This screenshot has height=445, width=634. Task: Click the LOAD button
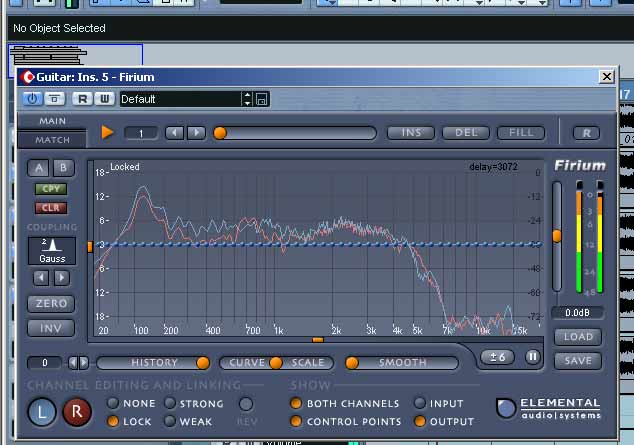click(x=578, y=337)
